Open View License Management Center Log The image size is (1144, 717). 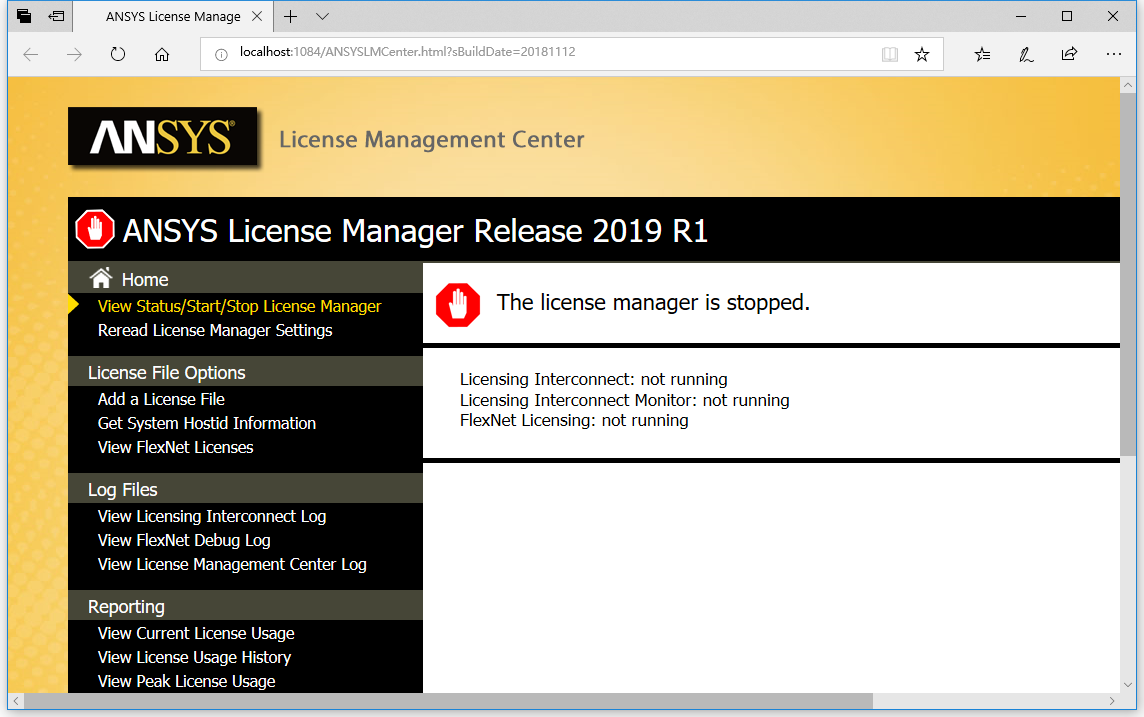coord(232,565)
